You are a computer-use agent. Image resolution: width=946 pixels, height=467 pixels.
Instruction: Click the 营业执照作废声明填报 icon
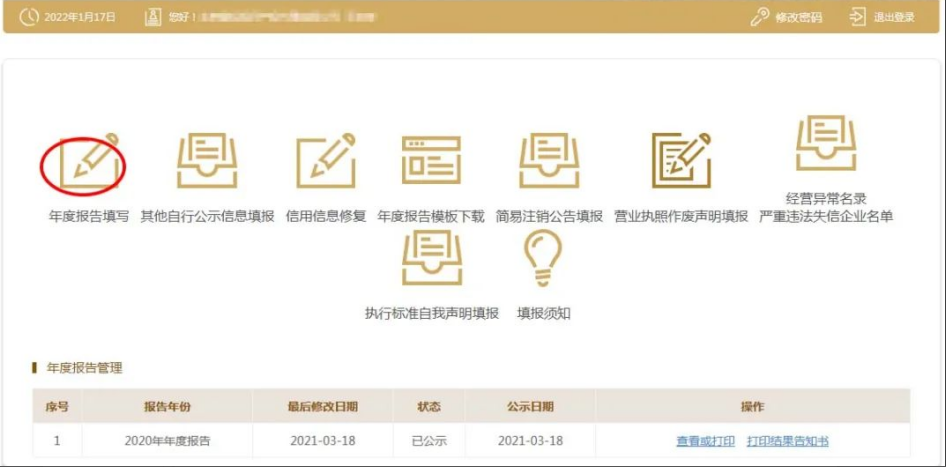point(681,162)
